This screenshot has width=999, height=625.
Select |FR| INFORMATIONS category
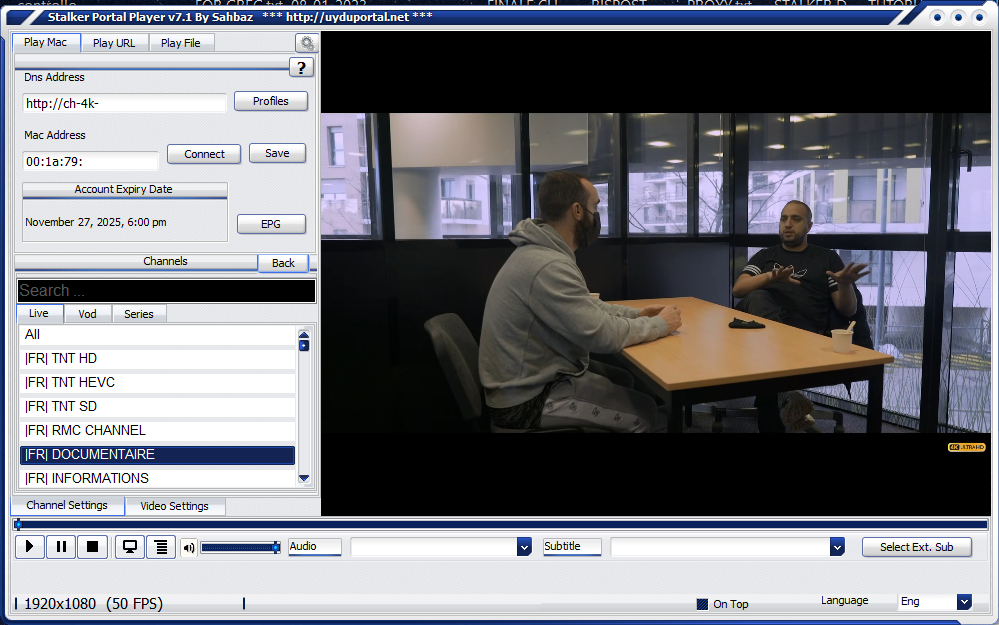coord(157,478)
